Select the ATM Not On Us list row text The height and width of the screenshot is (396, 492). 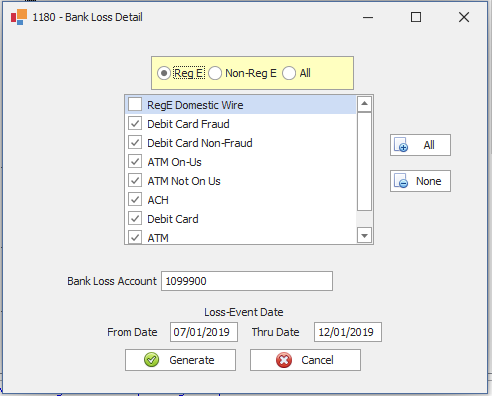(x=184, y=181)
